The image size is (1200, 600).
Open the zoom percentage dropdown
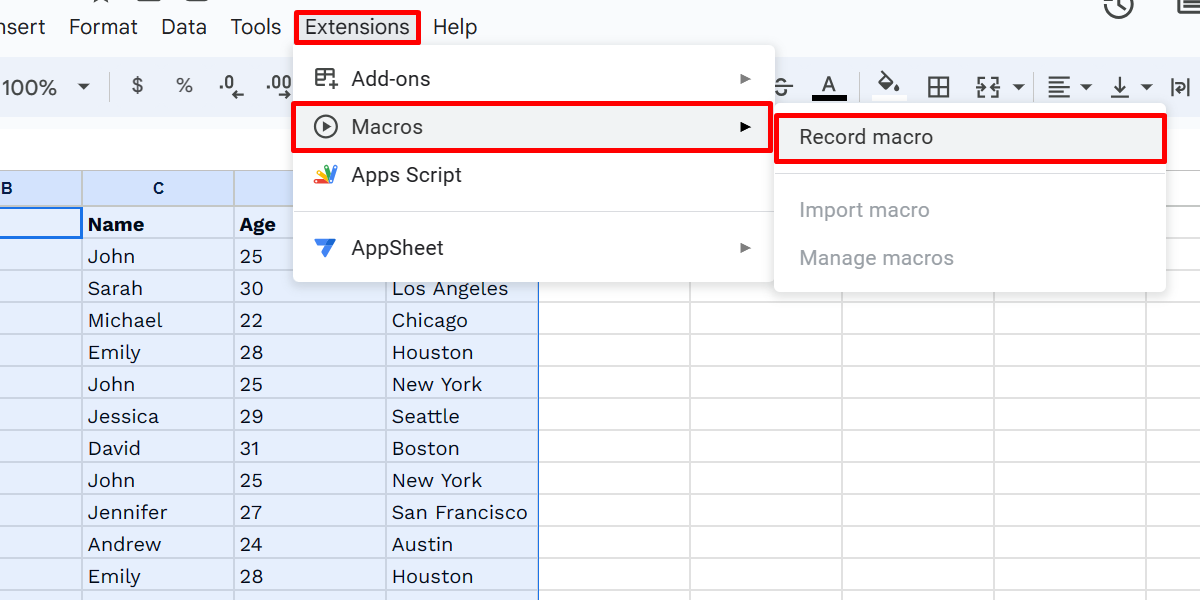[x=45, y=87]
